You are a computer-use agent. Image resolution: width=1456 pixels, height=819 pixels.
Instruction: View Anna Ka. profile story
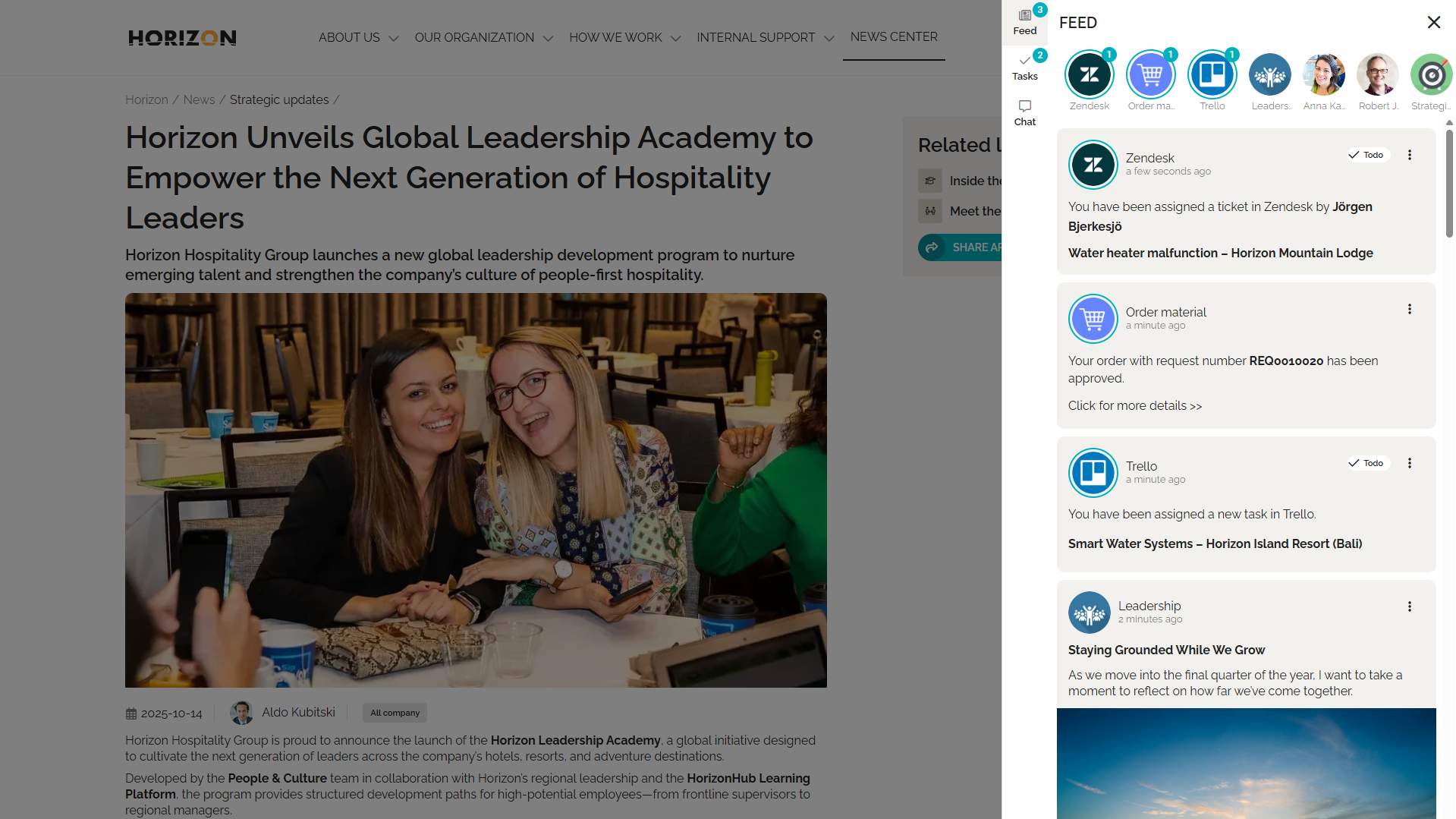(x=1323, y=75)
